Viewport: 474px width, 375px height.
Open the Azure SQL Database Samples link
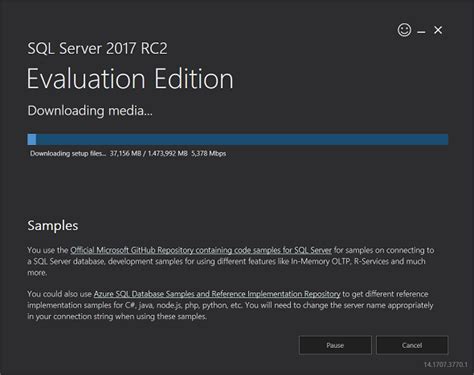pos(217,294)
